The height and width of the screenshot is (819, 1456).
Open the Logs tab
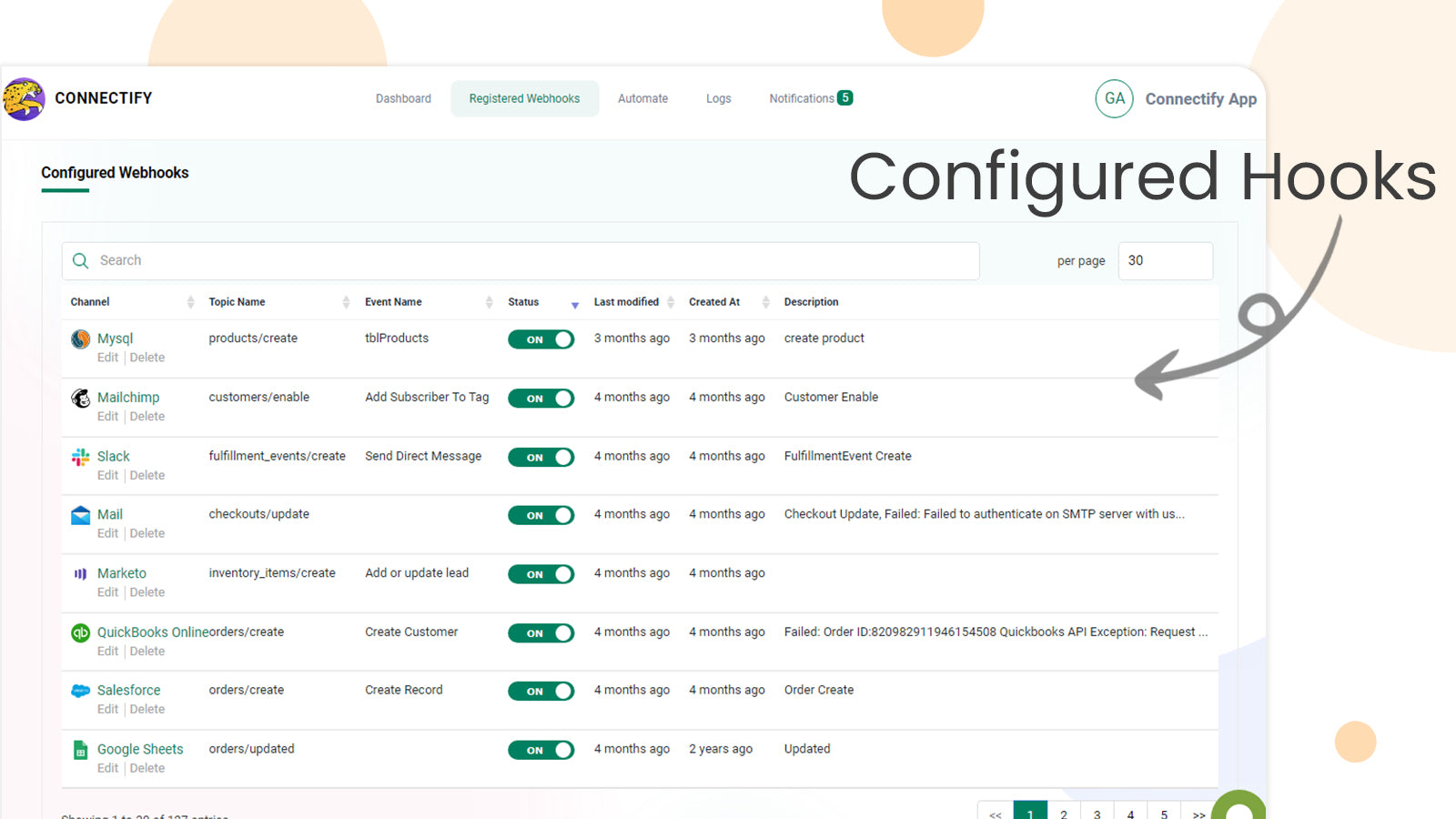pyautogui.click(x=718, y=98)
